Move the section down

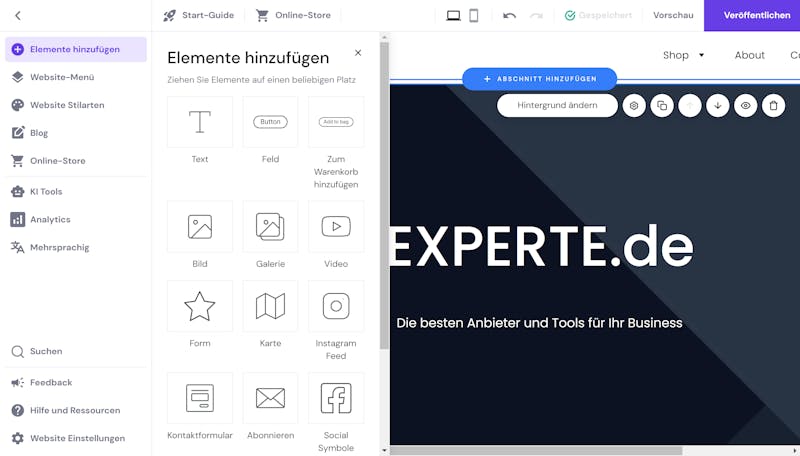tap(718, 106)
